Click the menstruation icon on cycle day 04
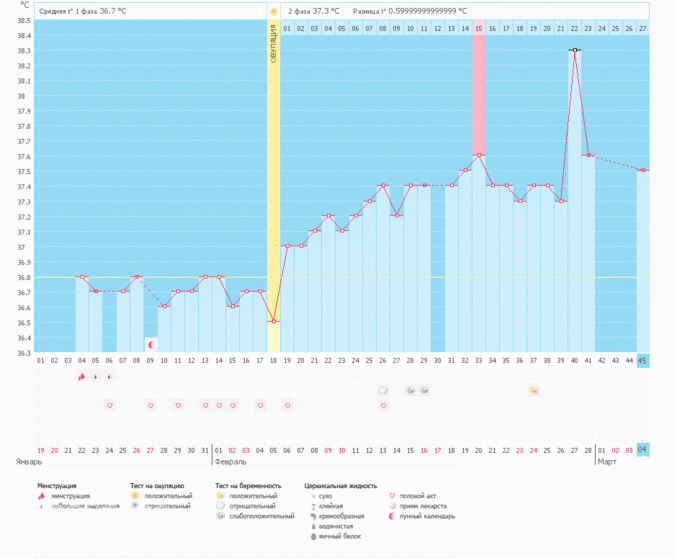 click(x=82, y=377)
